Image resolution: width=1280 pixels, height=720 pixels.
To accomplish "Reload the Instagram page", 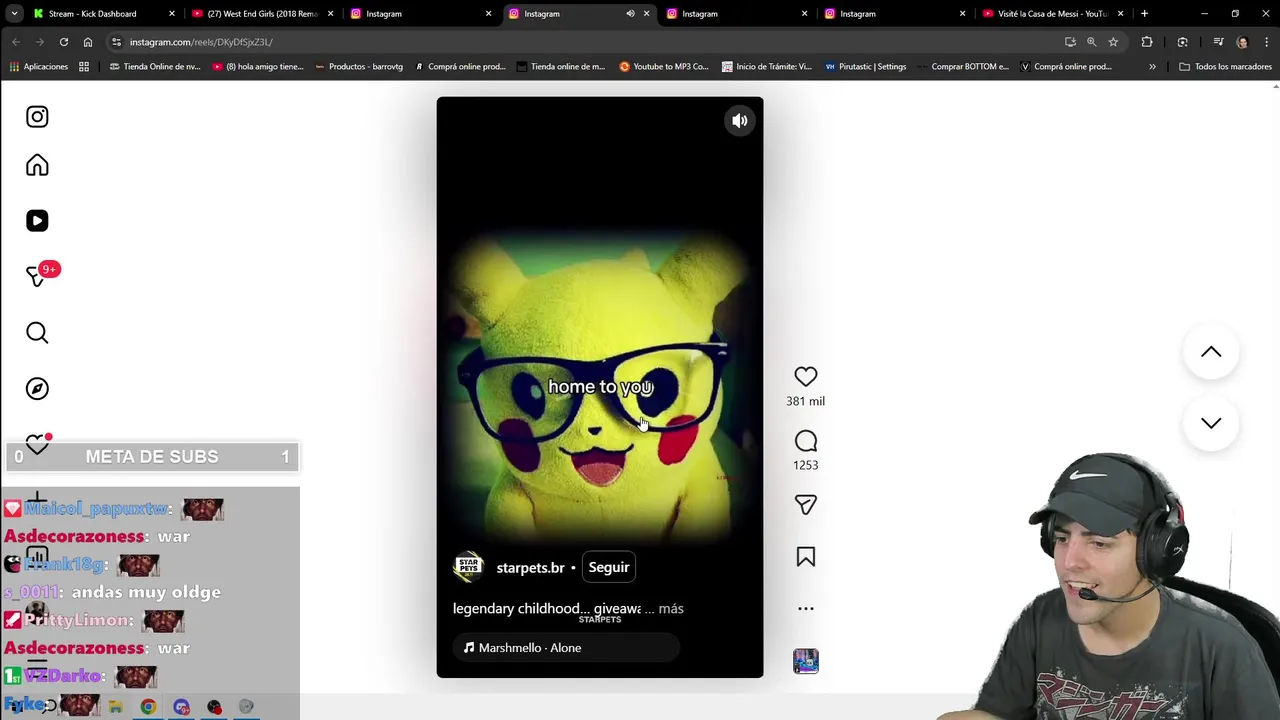I will (64, 42).
